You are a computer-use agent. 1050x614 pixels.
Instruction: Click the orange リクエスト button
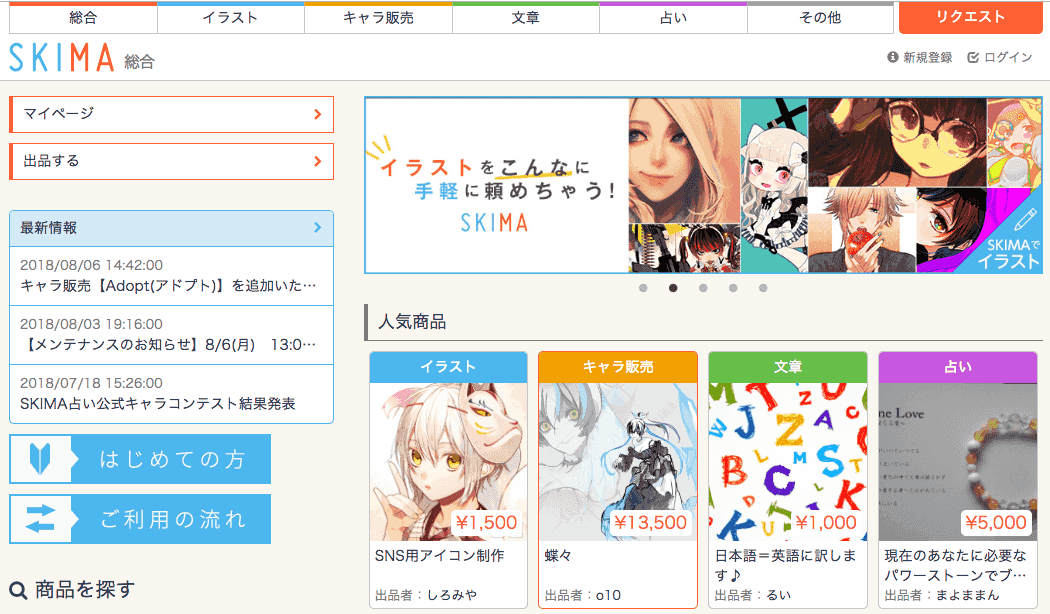(970, 17)
